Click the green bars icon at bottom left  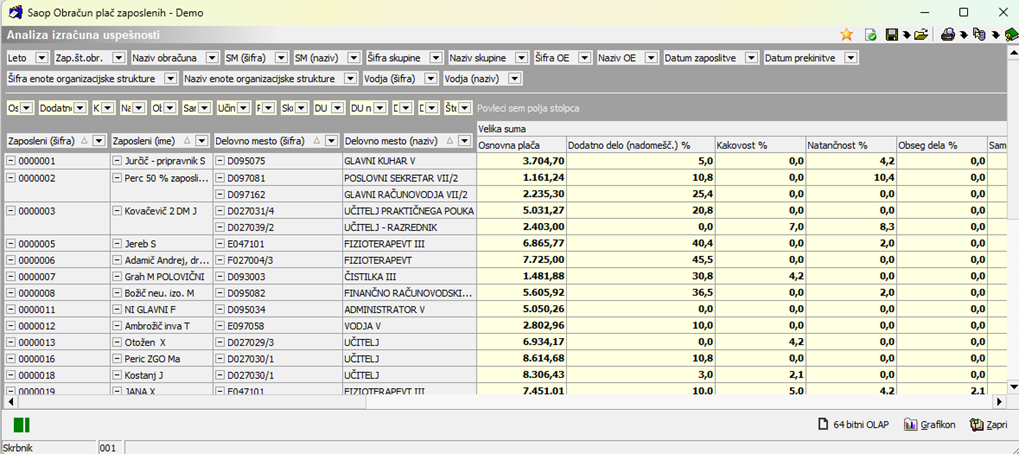click(x=21, y=425)
